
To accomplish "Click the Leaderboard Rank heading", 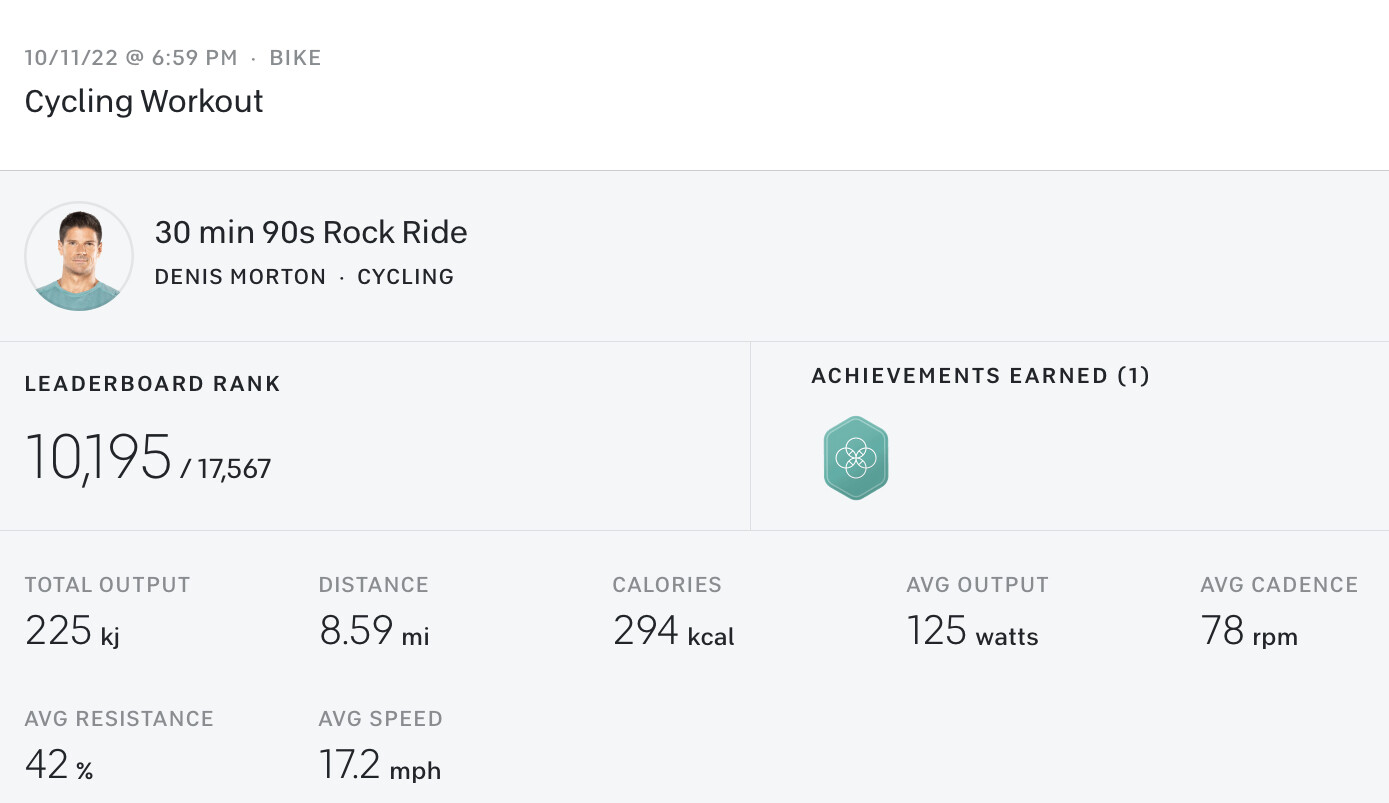I will [153, 384].
